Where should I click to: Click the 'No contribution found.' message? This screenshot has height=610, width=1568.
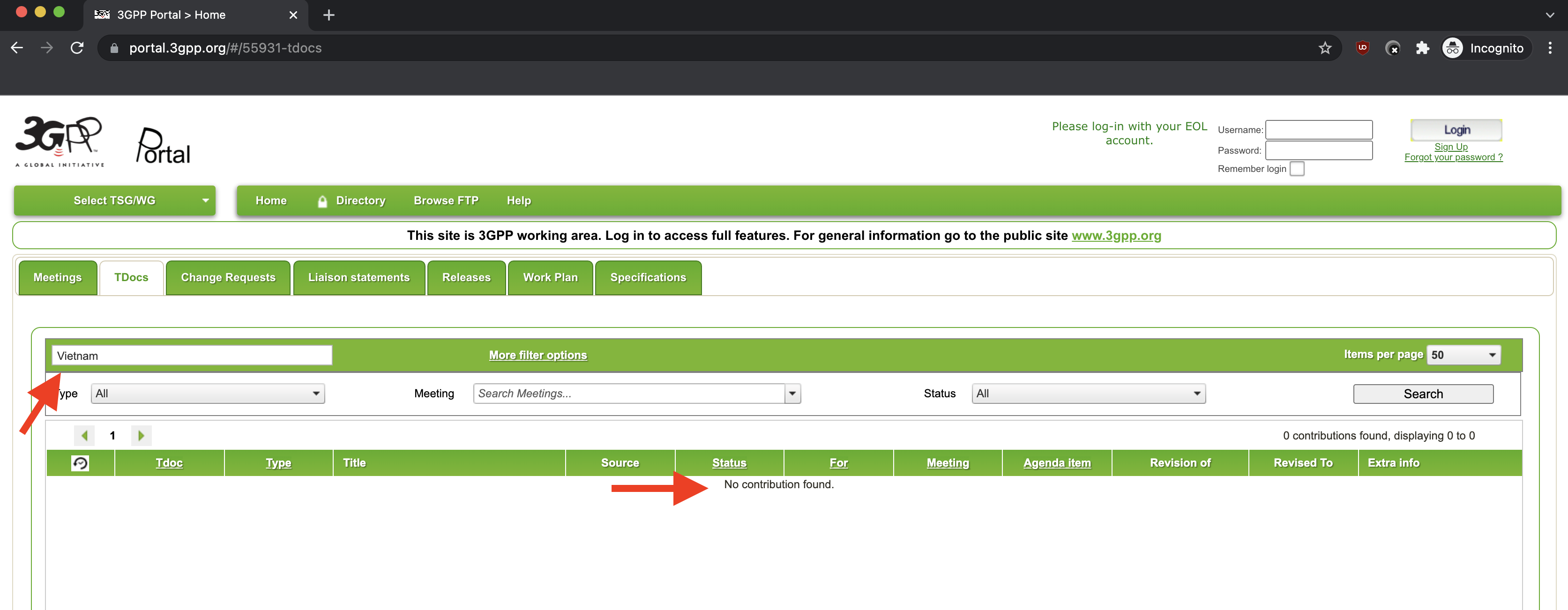[x=778, y=484]
